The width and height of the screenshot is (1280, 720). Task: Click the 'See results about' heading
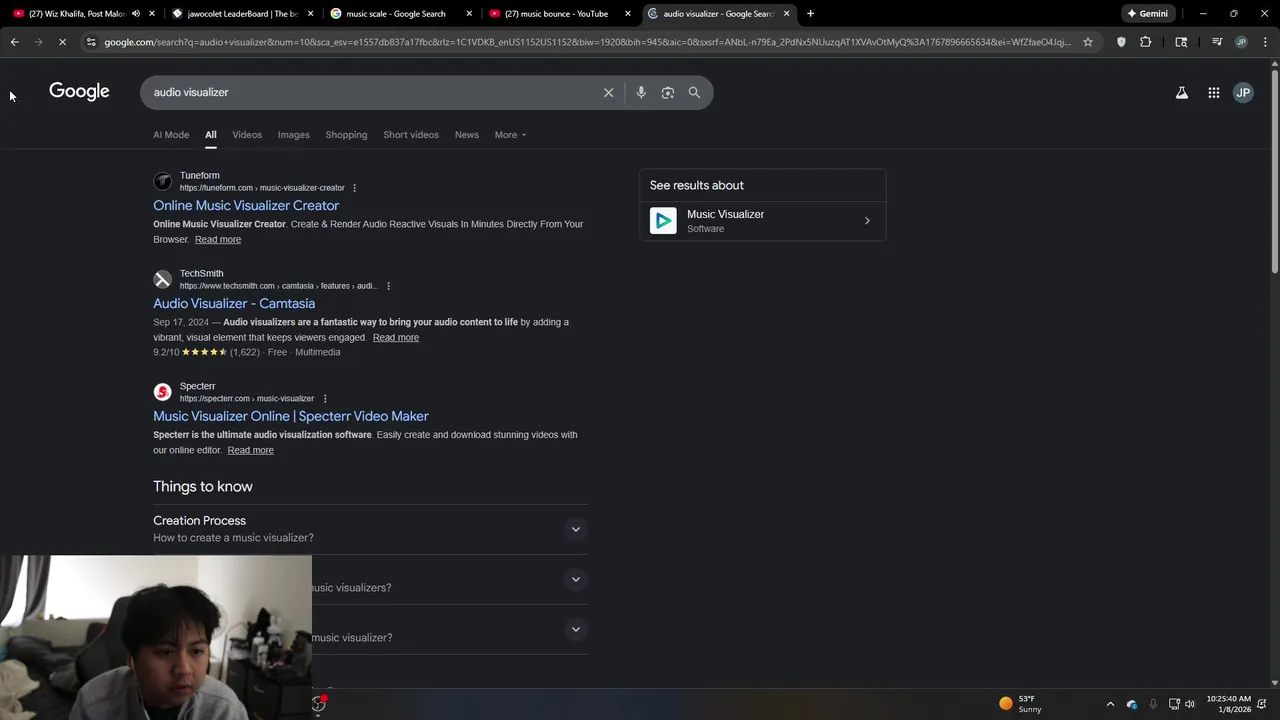pyautogui.click(x=697, y=185)
